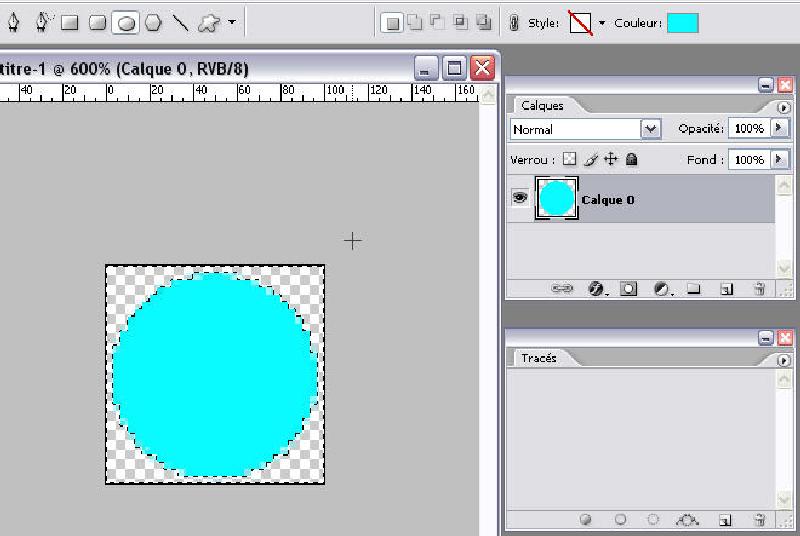The width and height of the screenshot is (800, 536).
Task: Select the Custom Shape tool
Action: click(x=209, y=22)
